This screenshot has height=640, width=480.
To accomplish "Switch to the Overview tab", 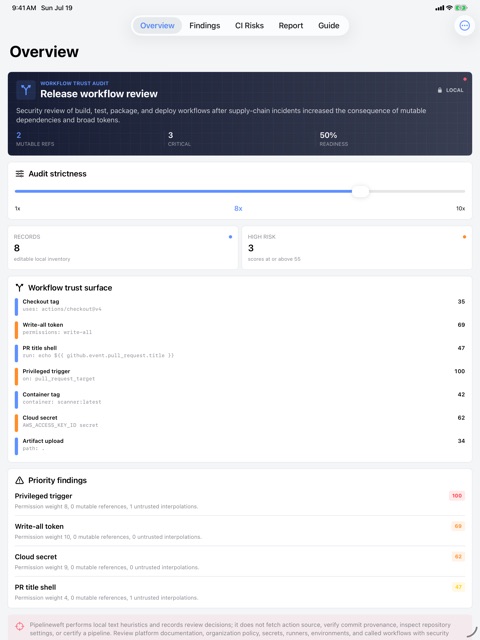I will pyautogui.click(x=157, y=26).
